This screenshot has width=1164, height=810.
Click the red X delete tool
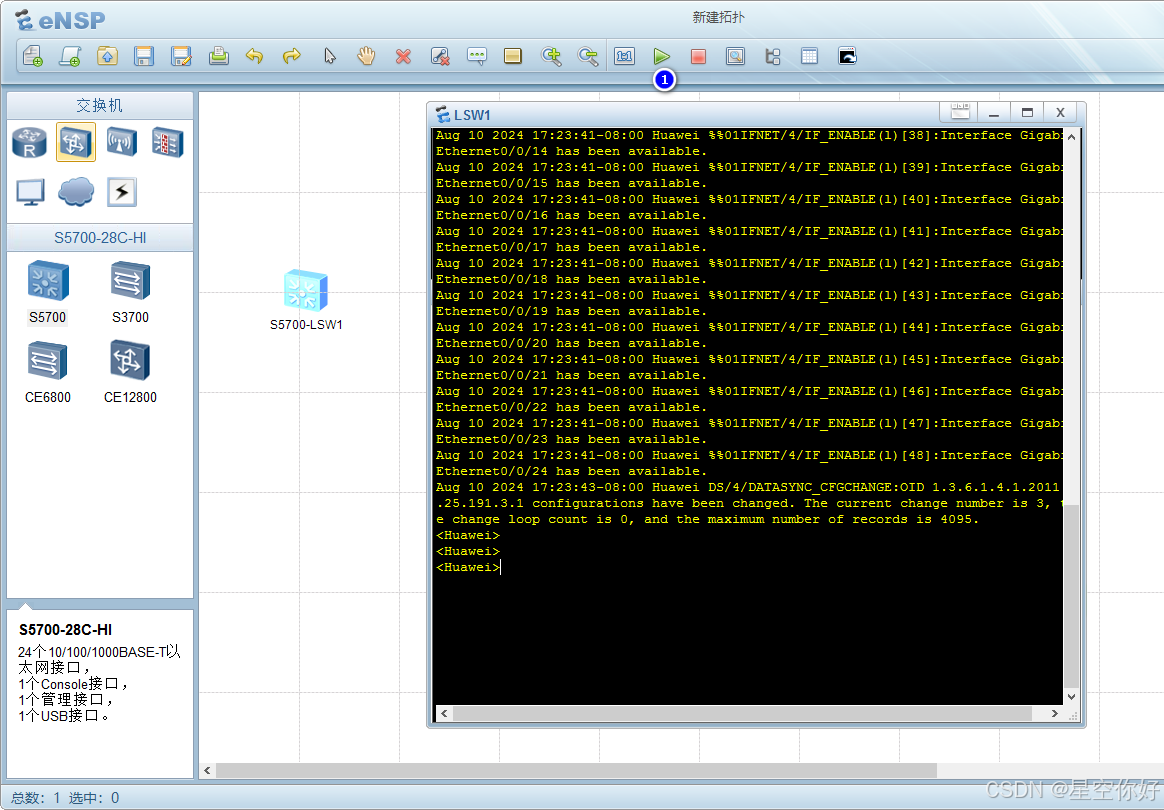(403, 56)
